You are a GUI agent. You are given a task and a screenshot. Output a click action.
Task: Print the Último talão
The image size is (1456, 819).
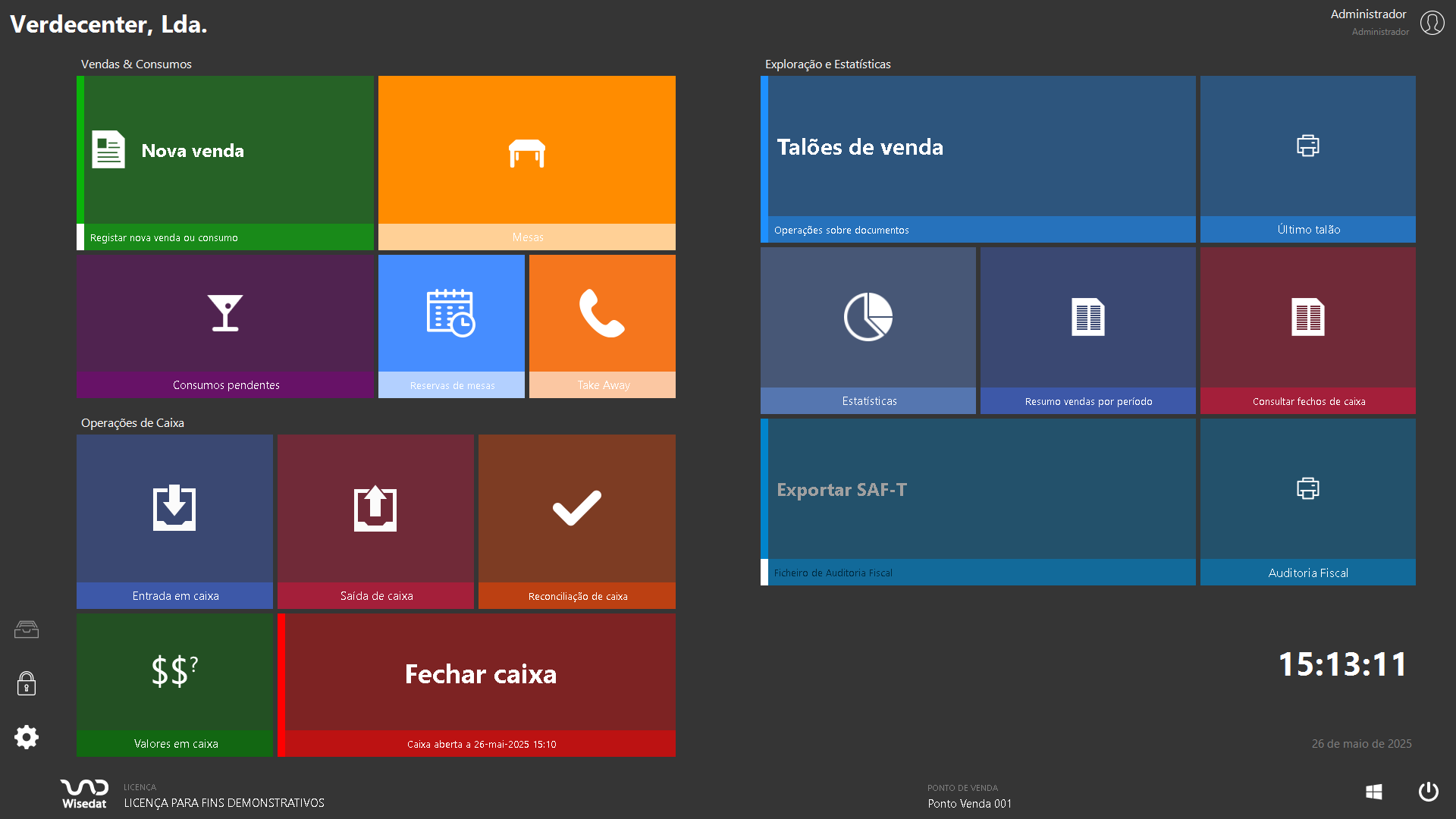[x=1307, y=146]
